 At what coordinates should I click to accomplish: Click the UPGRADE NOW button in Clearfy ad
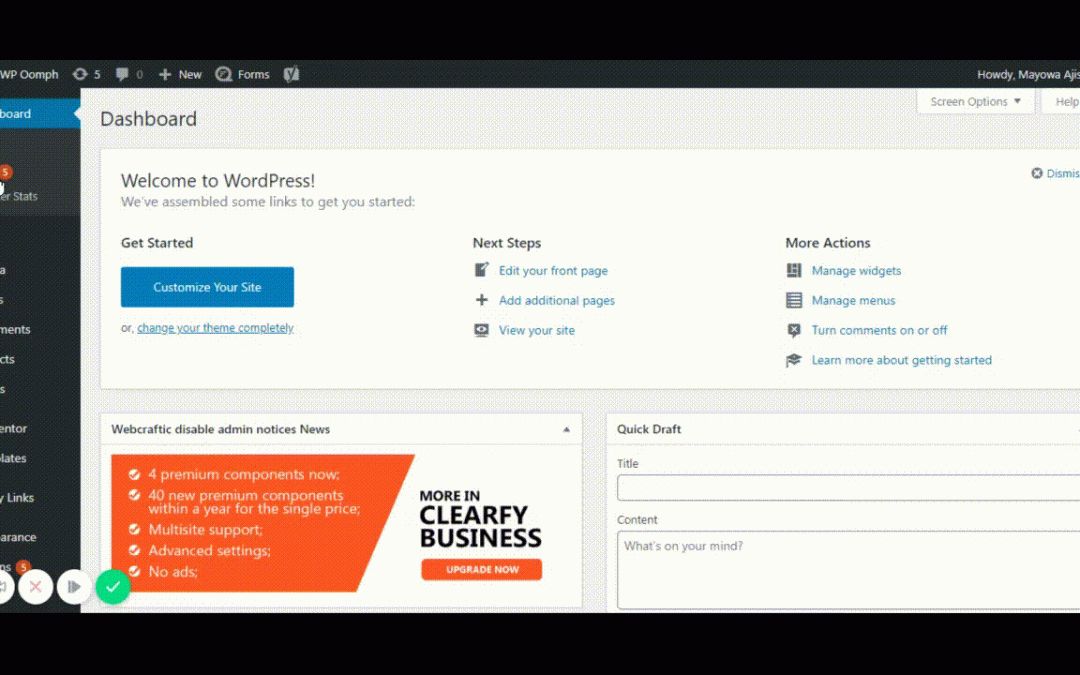click(x=481, y=570)
